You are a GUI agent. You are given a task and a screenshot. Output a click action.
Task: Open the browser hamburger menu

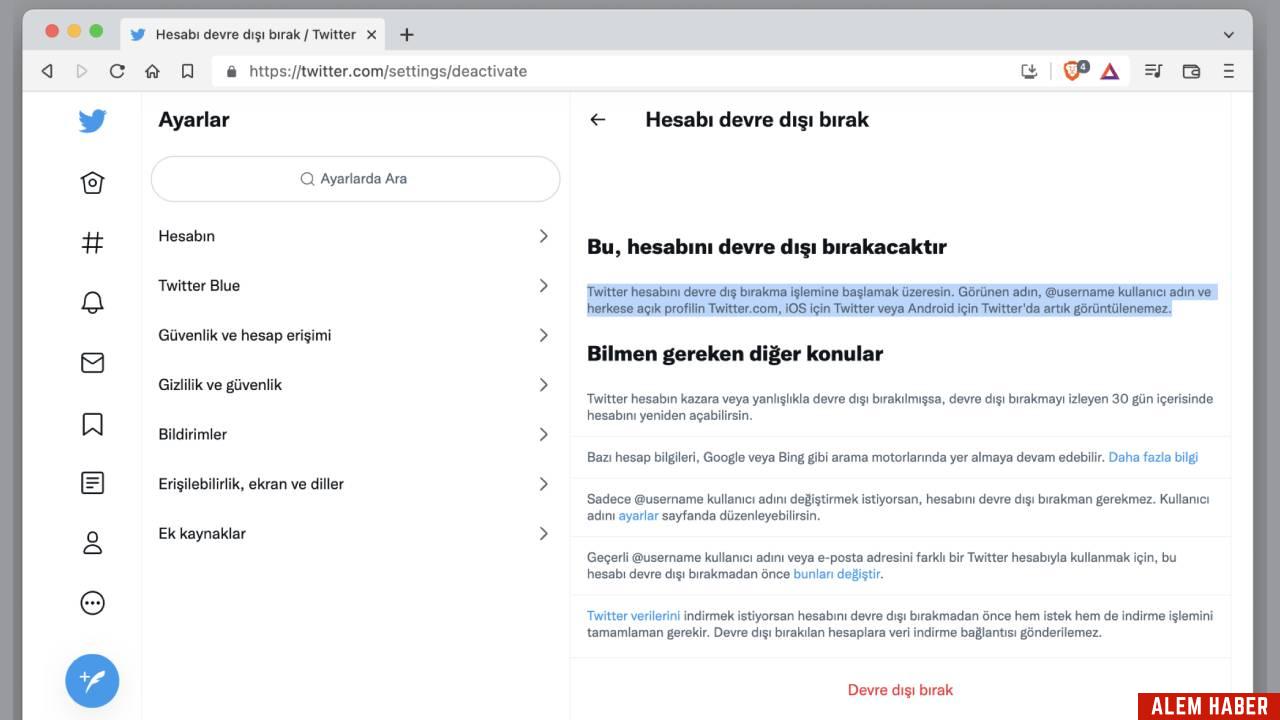(1229, 71)
